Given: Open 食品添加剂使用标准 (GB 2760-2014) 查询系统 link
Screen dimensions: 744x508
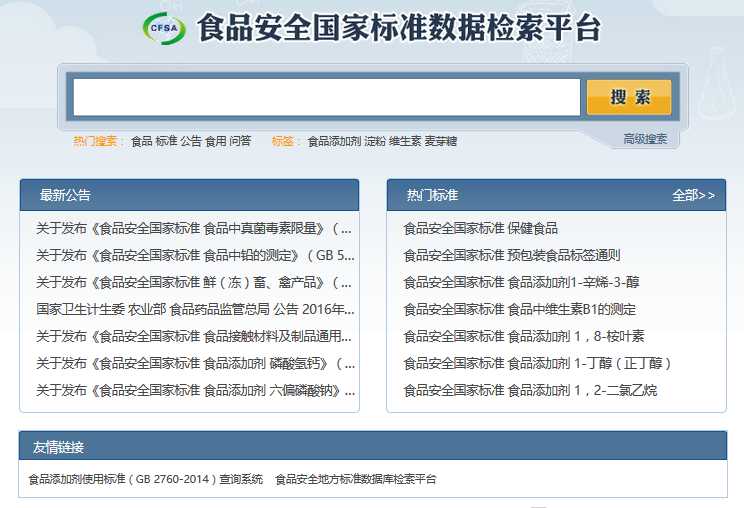Looking at the screenshot, I should tap(145, 479).
